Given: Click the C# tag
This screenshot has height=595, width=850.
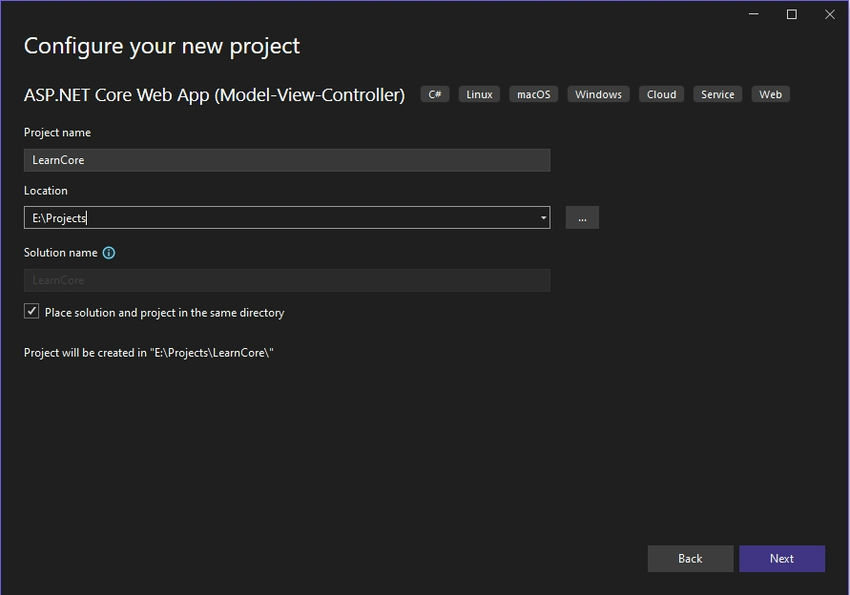Looking at the screenshot, I should click(x=435, y=94).
